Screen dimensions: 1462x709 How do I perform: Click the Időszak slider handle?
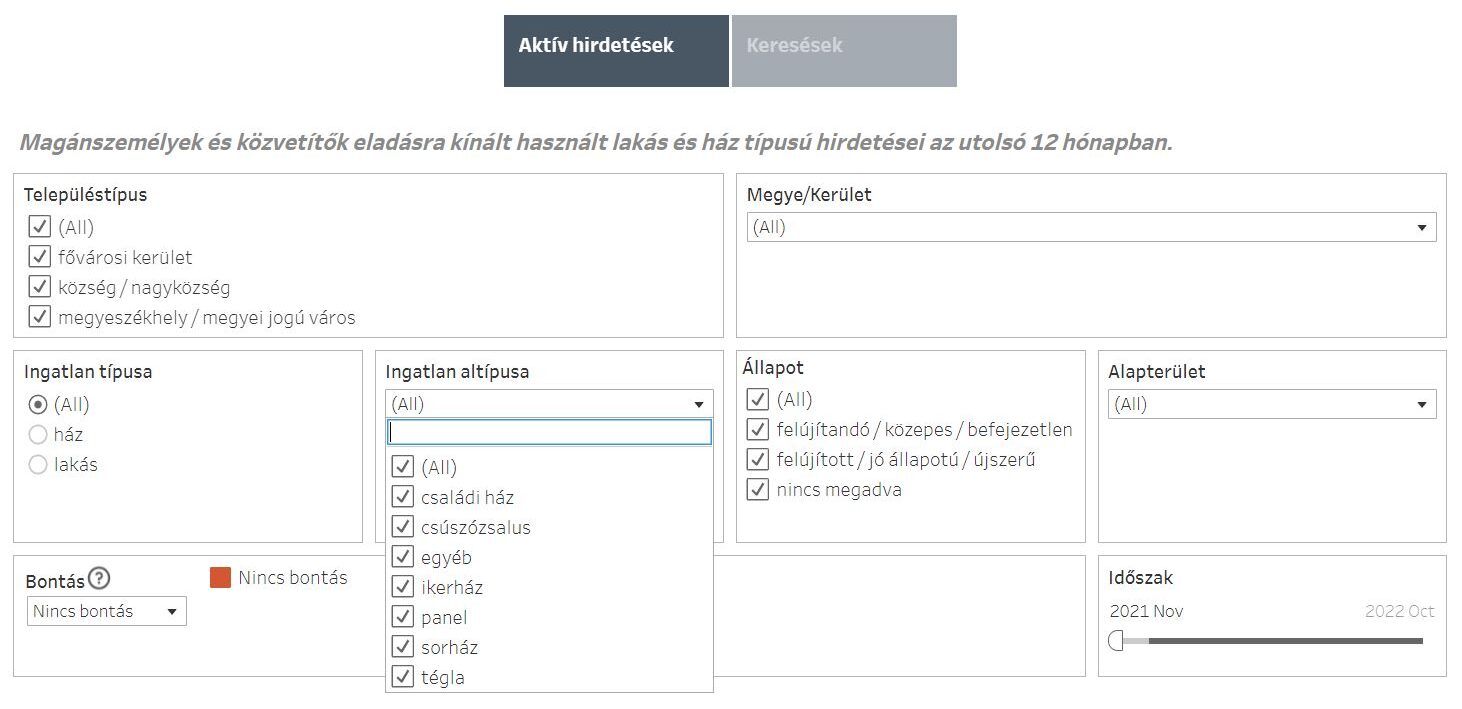click(1117, 641)
